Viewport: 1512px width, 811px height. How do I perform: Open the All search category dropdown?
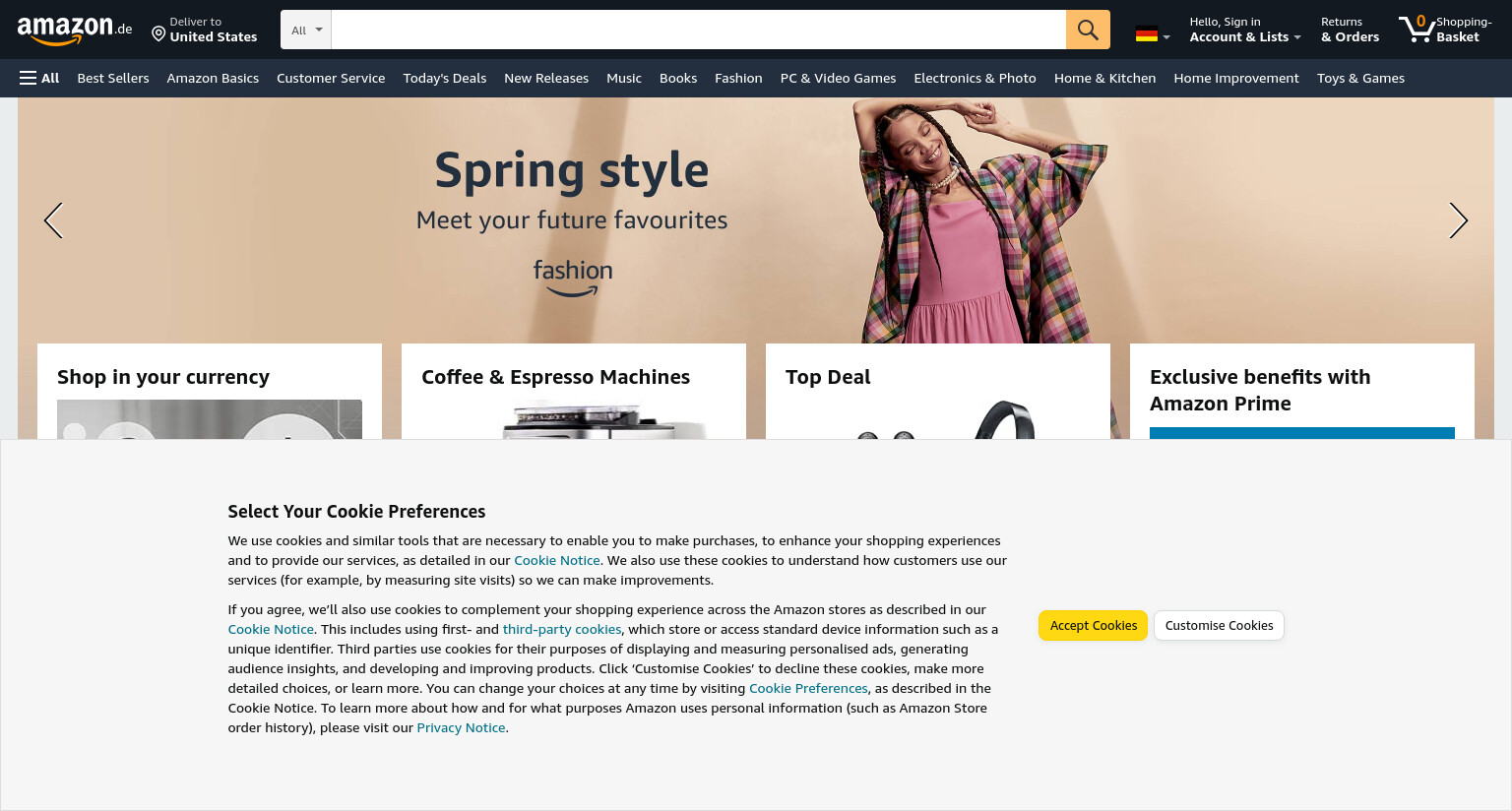pyautogui.click(x=306, y=30)
